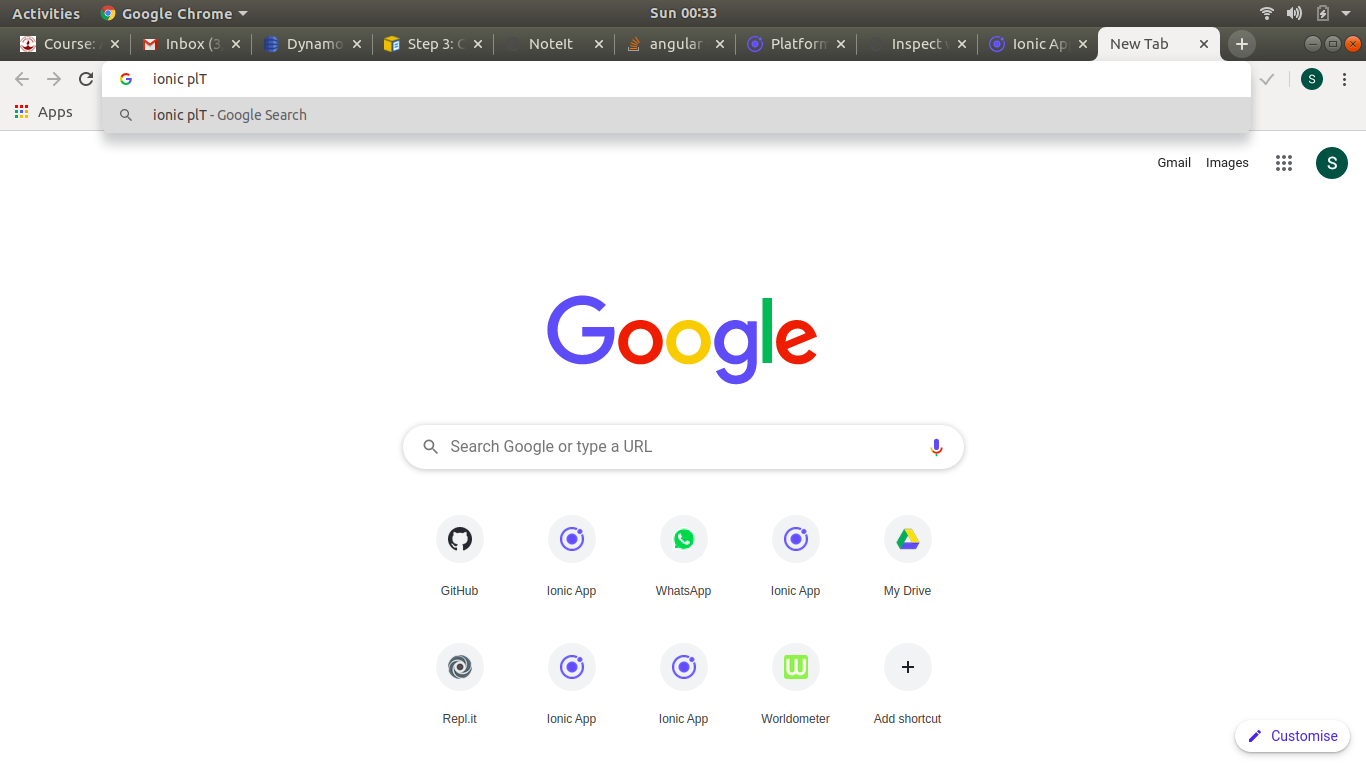Screen dimensions: 1366x768
Task: Open the Apps bookmarks shortcut
Action: click(44, 112)
